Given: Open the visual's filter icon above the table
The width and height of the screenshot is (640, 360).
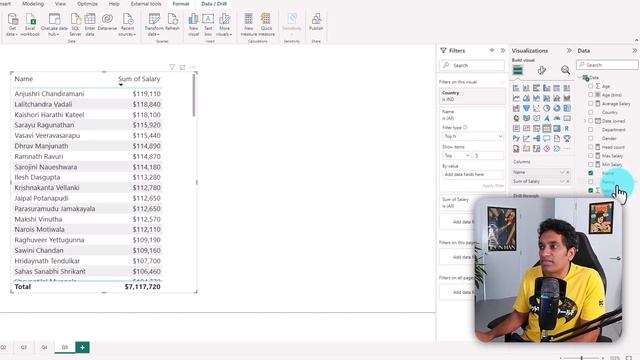Looking at the screenshot, I should tap(172, 67).
